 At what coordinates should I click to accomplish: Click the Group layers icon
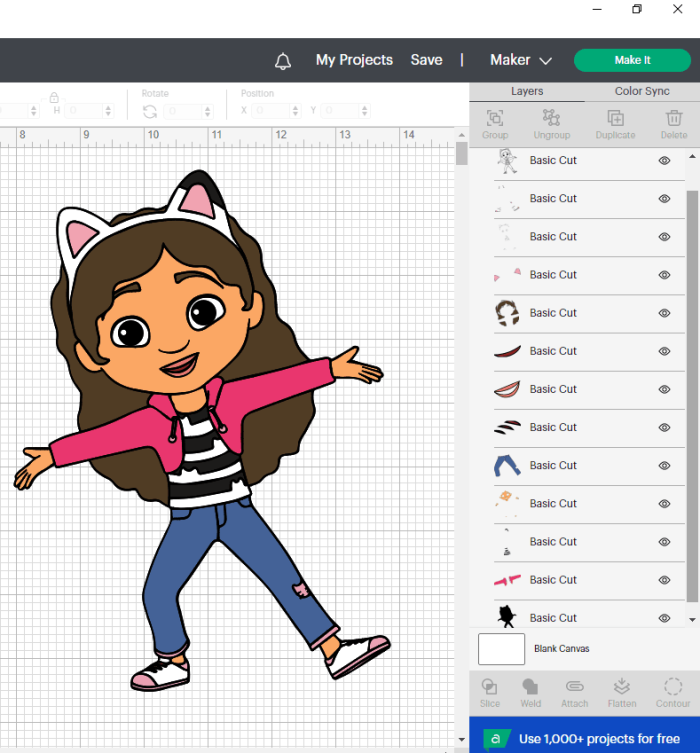(495, 124)
